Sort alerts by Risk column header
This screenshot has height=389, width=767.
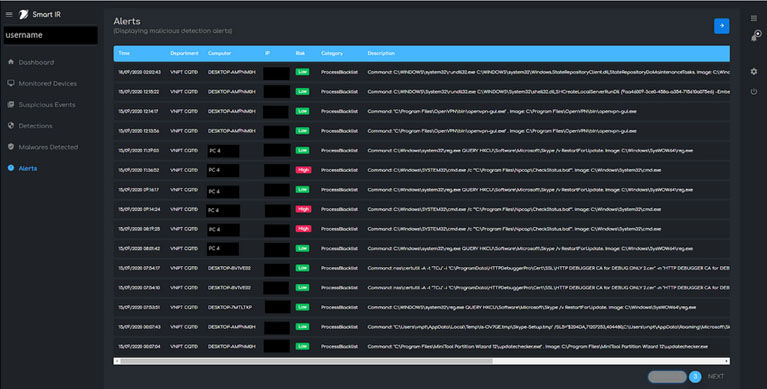[x=300, y=53]
